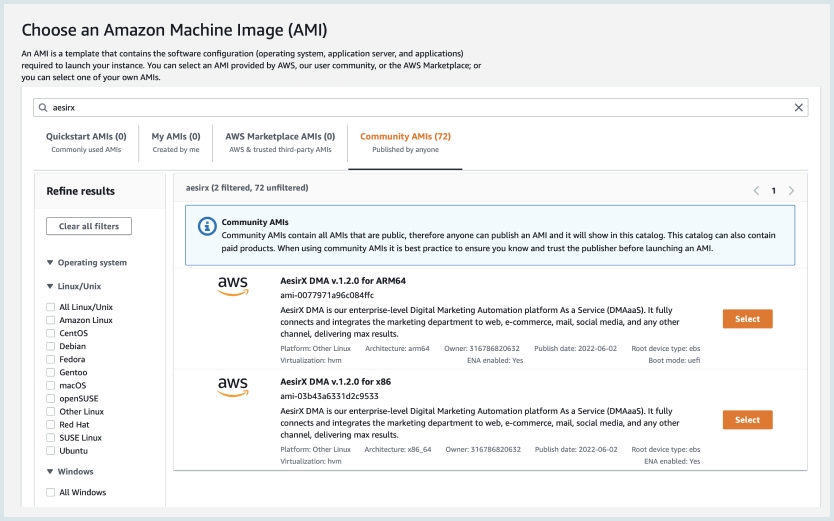This screenshot has width=834, height=521.
Task: Open Quickstart AMIs tab
Action: click(x=86, y=142)
